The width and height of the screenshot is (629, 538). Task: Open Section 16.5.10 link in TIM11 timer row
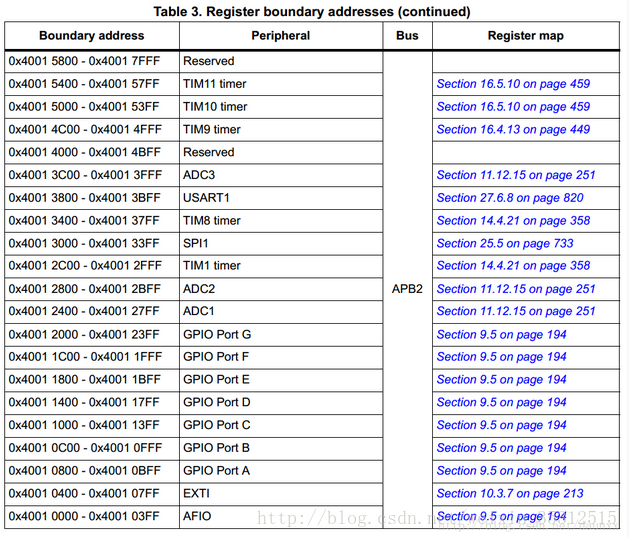[513, 84]
